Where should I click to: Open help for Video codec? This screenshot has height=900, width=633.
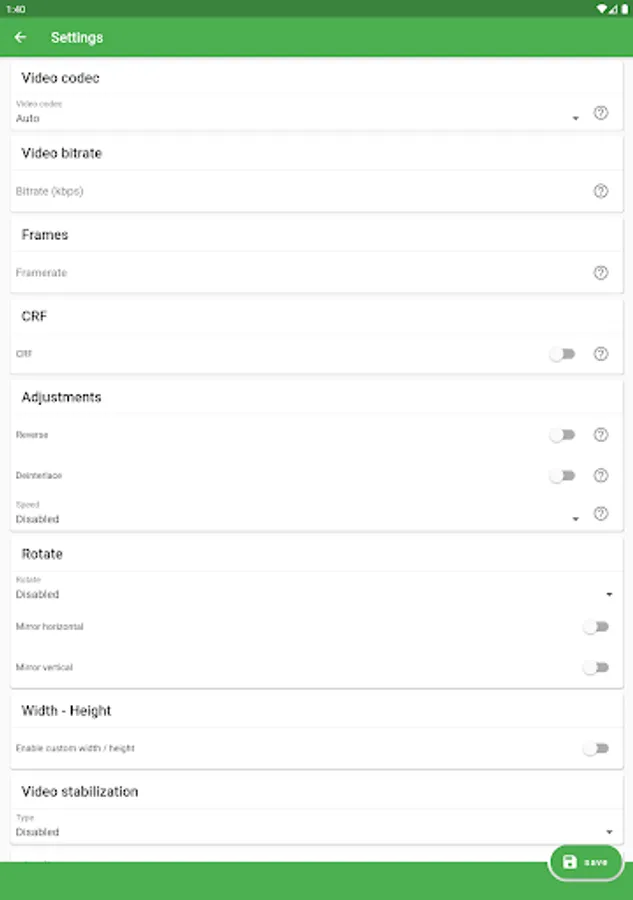tap(601, 113)
